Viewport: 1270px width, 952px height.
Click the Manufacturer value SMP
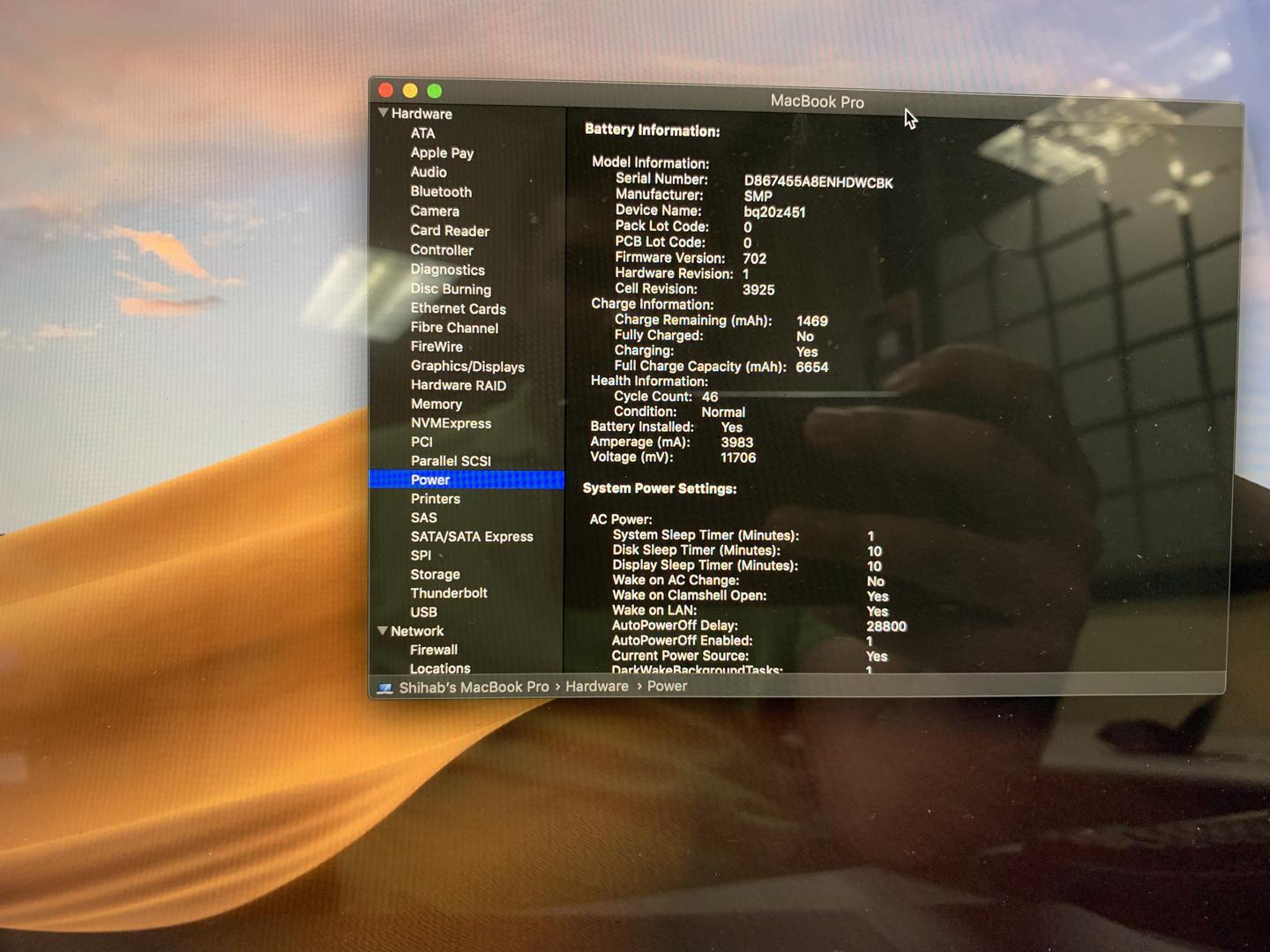click(x=758, y=197)
